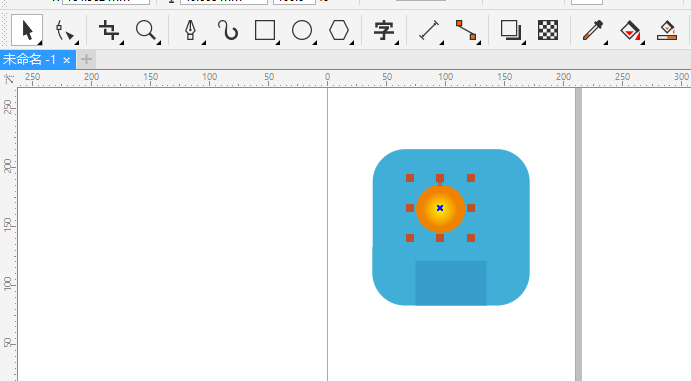
Task: Select the darker blue rectangle shape
Action: (451, 283)
